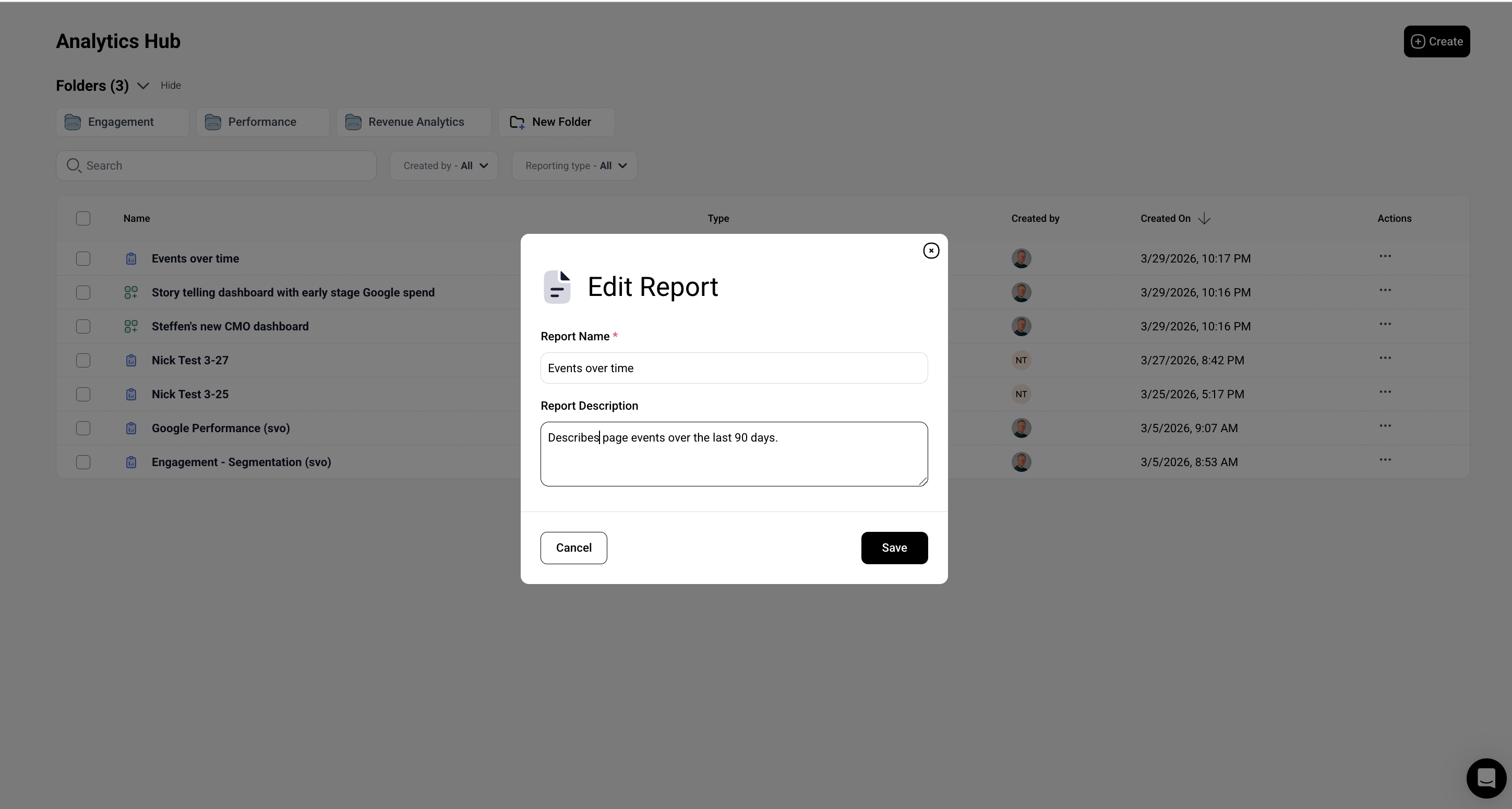Open the Performance folder tab
This screenshot has height=809, width=1512.
pos(262,122)
